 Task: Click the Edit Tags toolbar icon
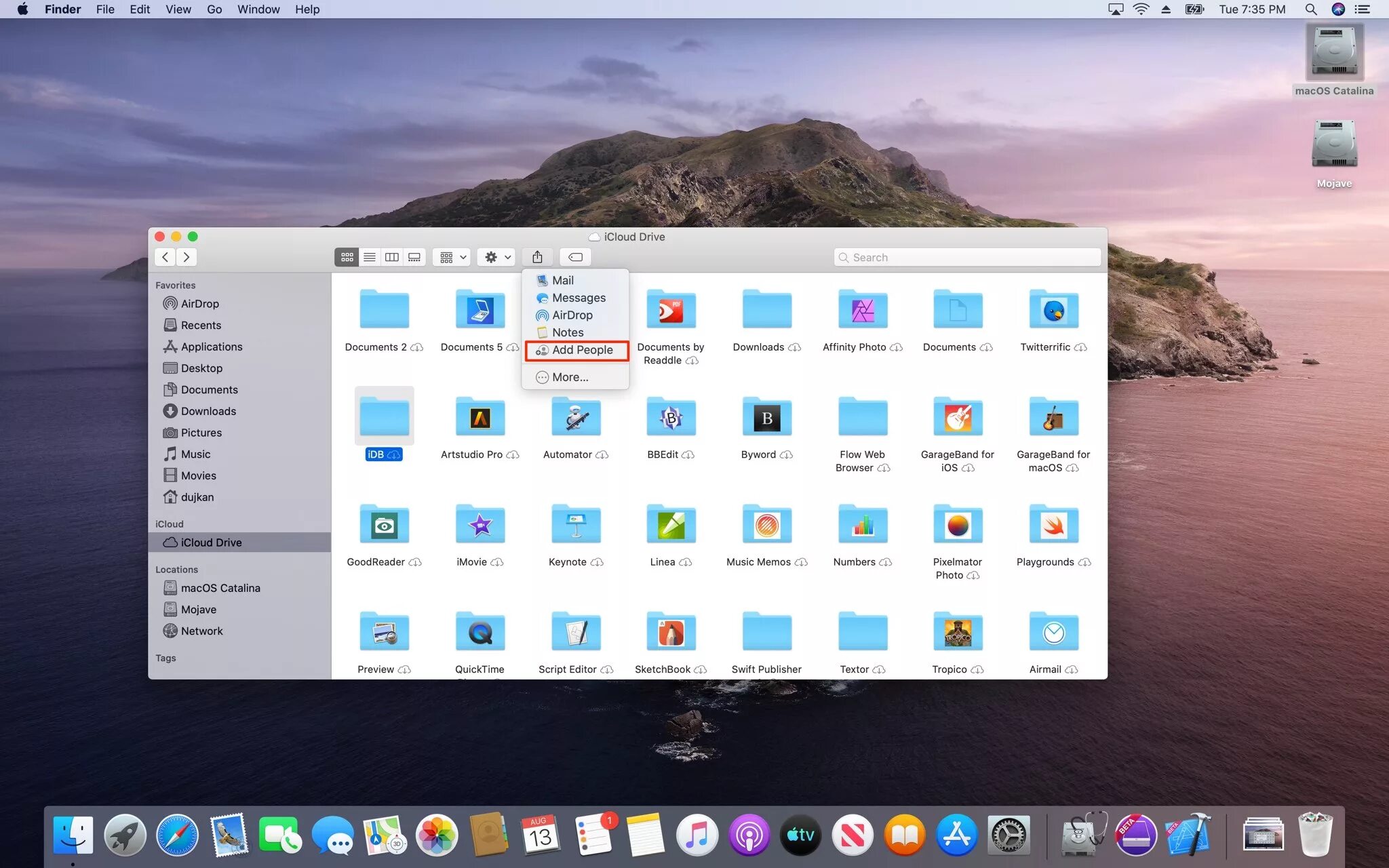[575, 257]
